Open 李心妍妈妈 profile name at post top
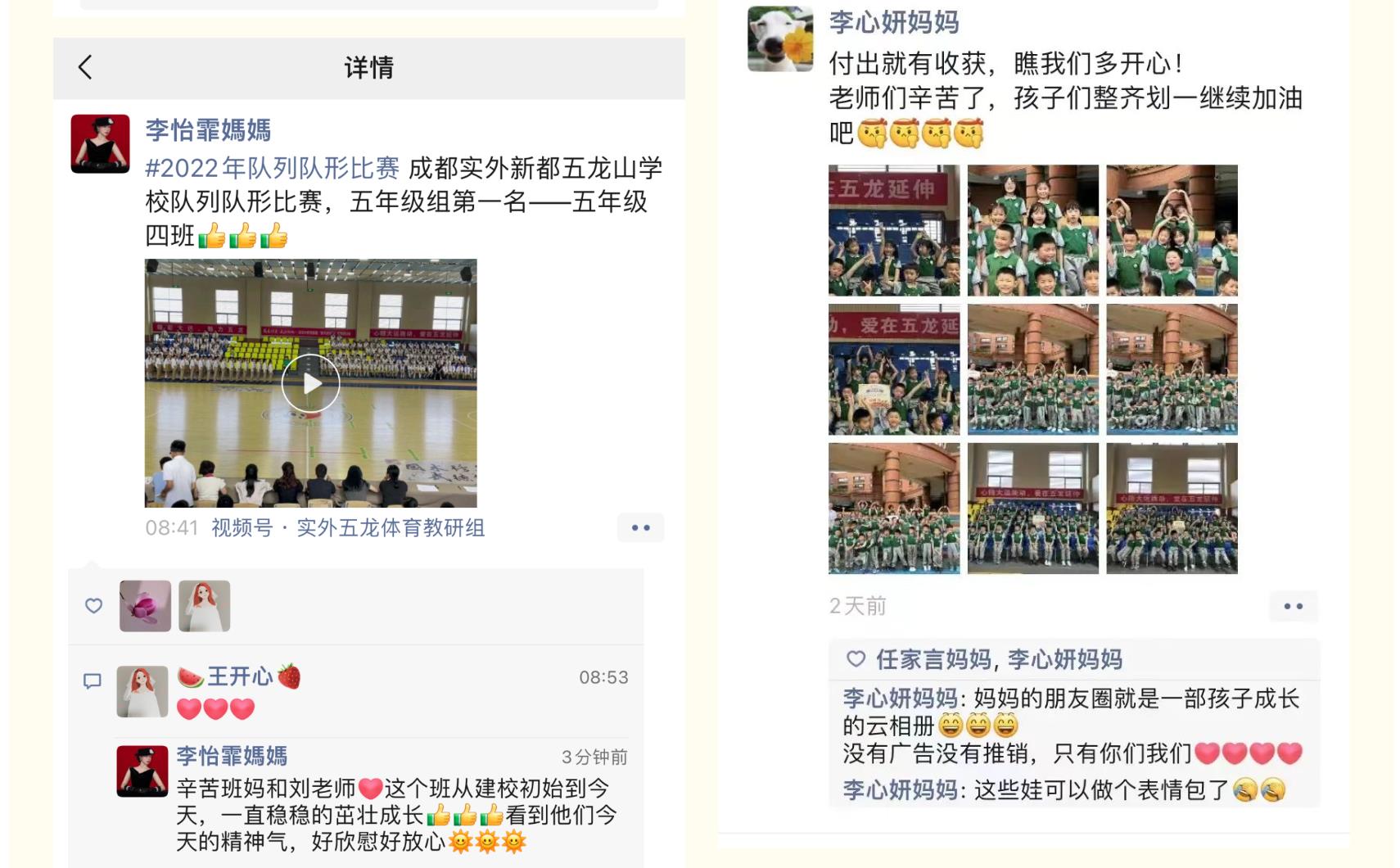Screen dimensions: 1400x868 click(894, 22)
